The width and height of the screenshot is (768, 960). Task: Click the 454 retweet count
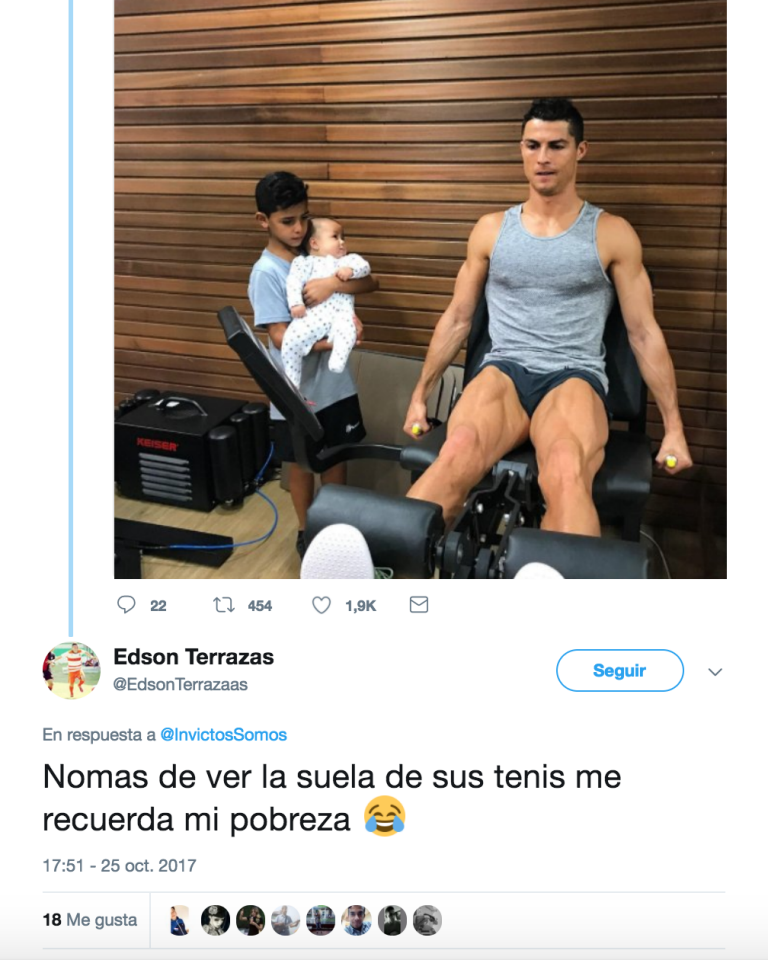pyautogui.click(x=260, y=606)
